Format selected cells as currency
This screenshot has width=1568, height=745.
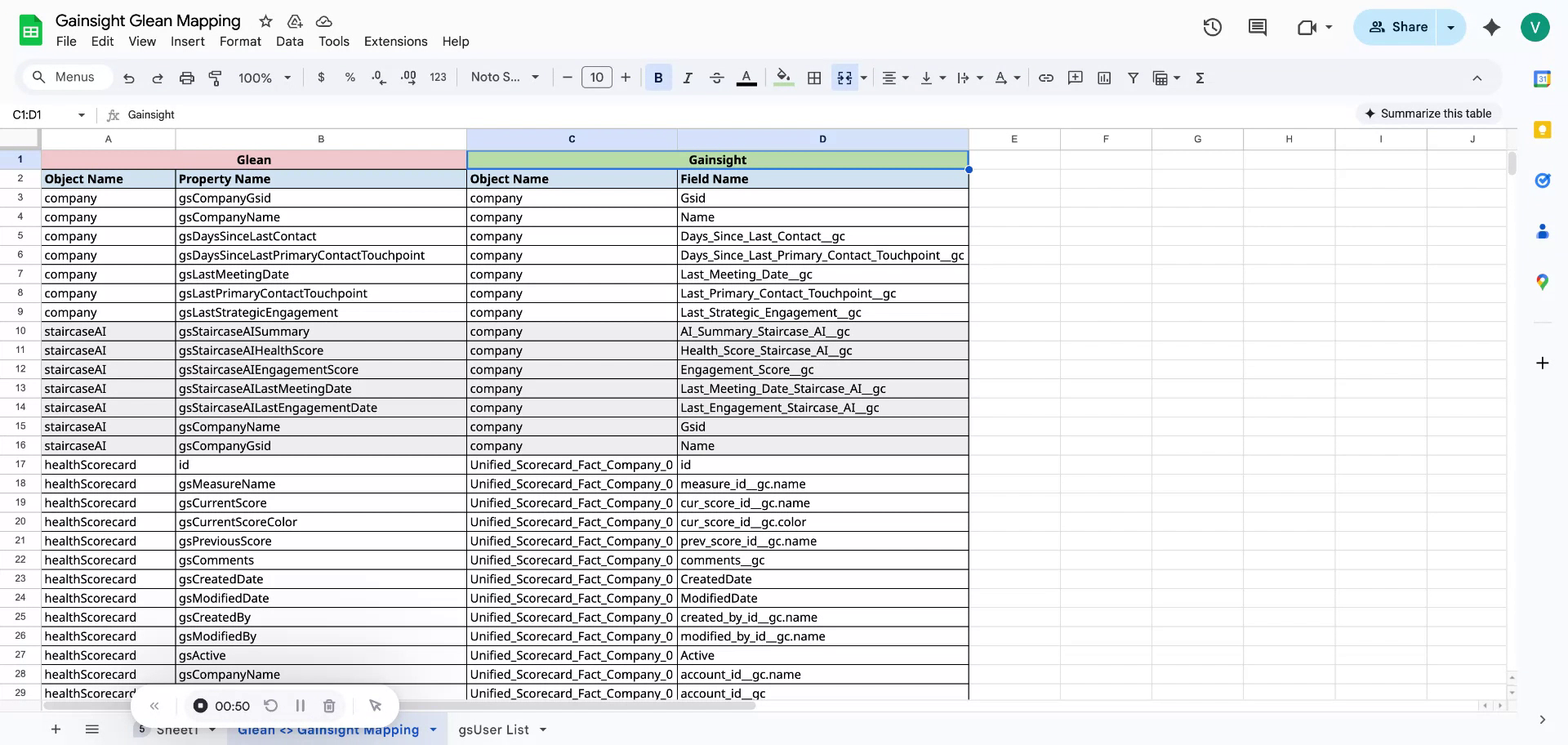321,78
